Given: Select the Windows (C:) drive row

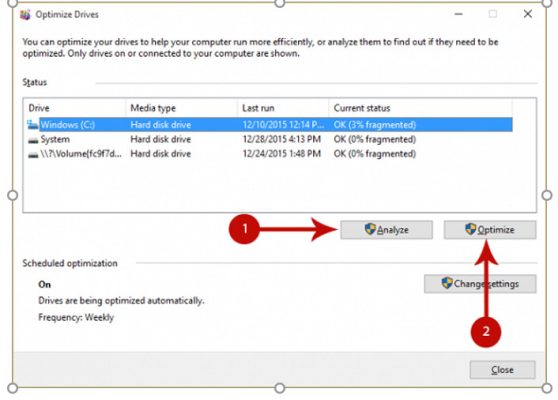Looking at the screenshot, I should click(x=270, y=125).
